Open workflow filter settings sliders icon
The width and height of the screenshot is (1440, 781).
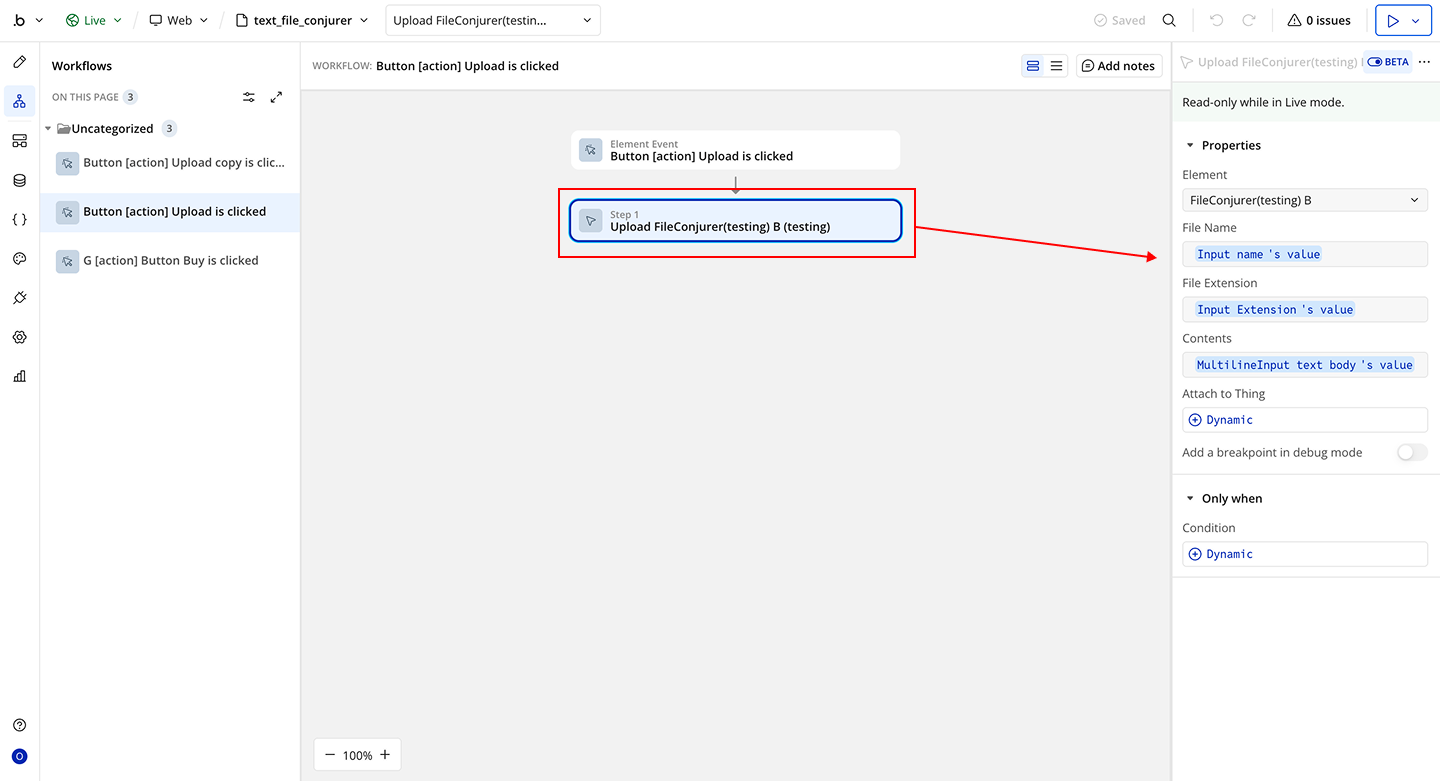coord(249,97)
